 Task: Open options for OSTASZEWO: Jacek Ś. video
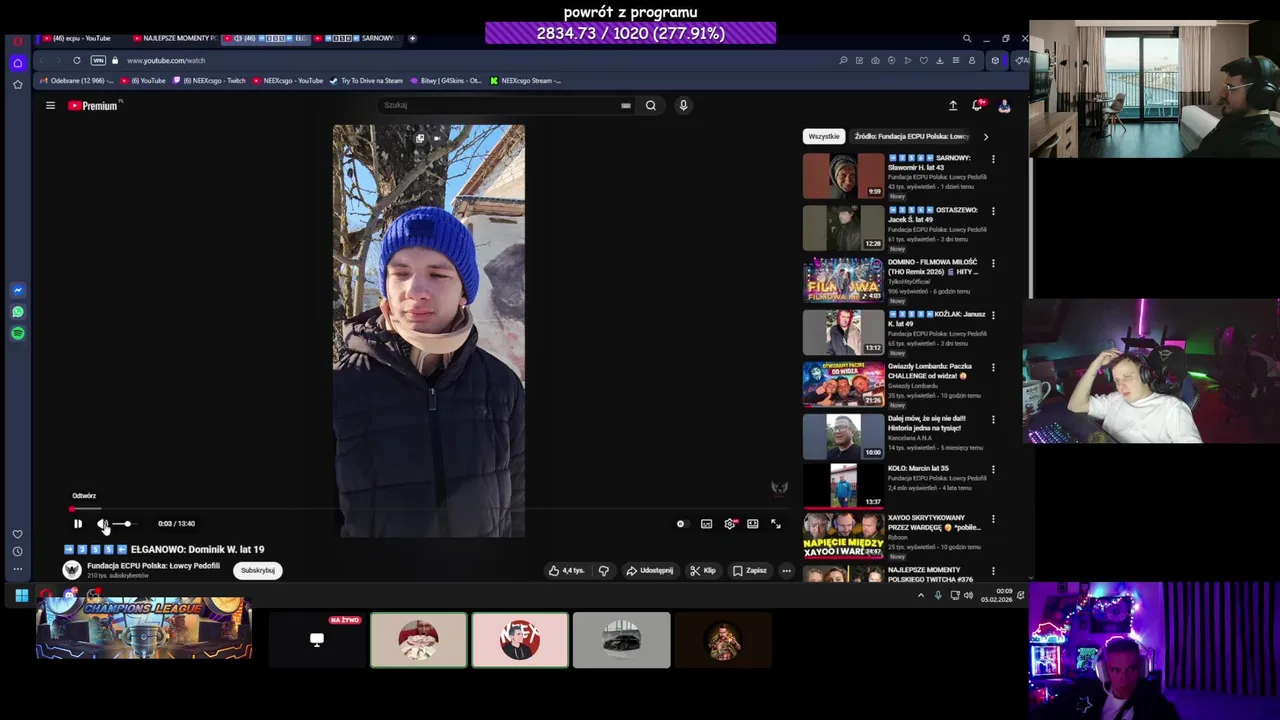(993, 211)
